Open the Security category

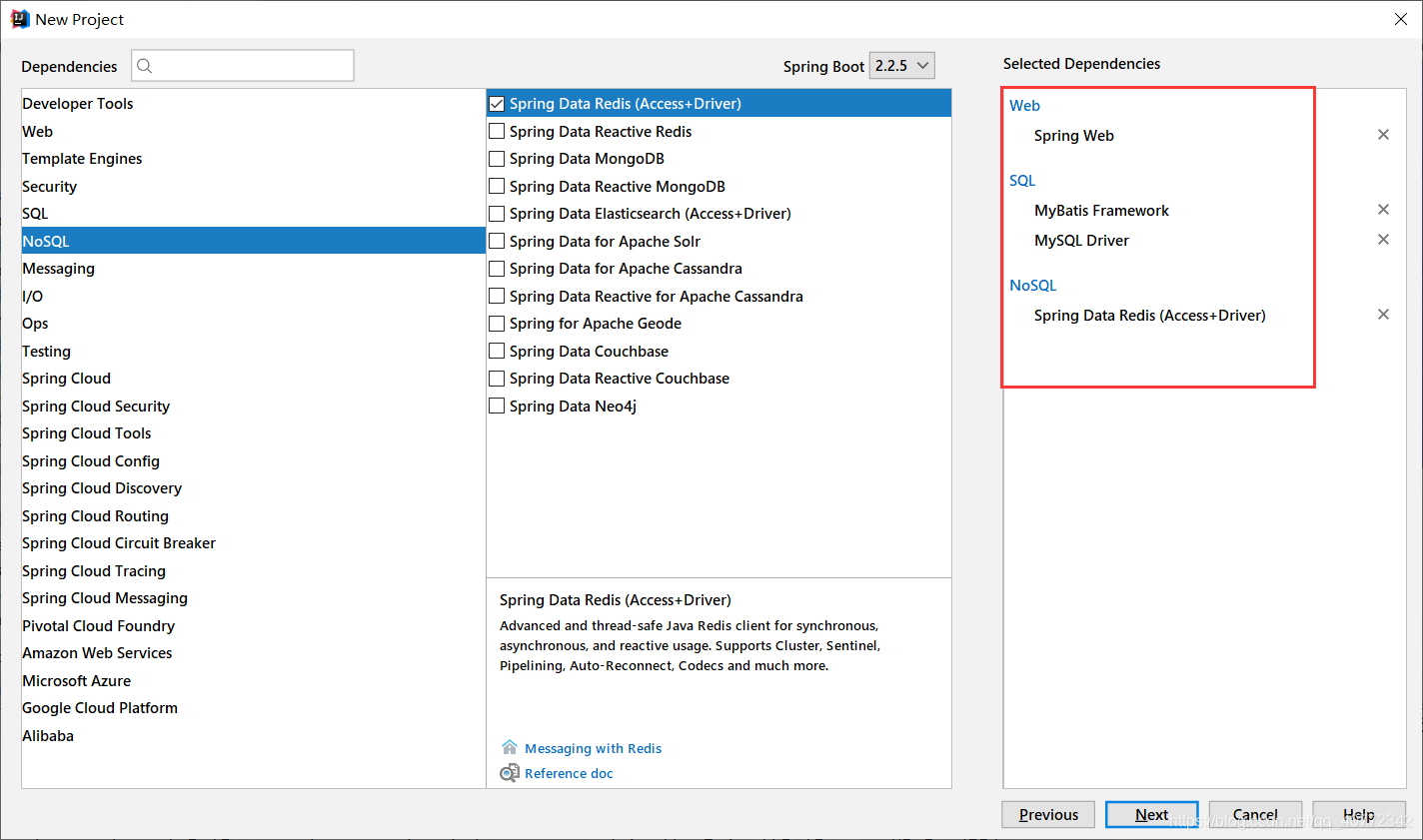pos(254,186)
